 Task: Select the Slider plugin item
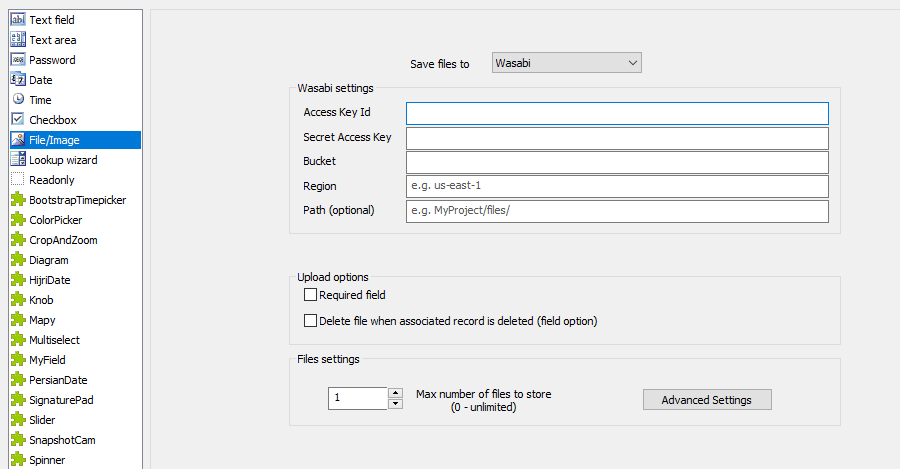point(42,420)
